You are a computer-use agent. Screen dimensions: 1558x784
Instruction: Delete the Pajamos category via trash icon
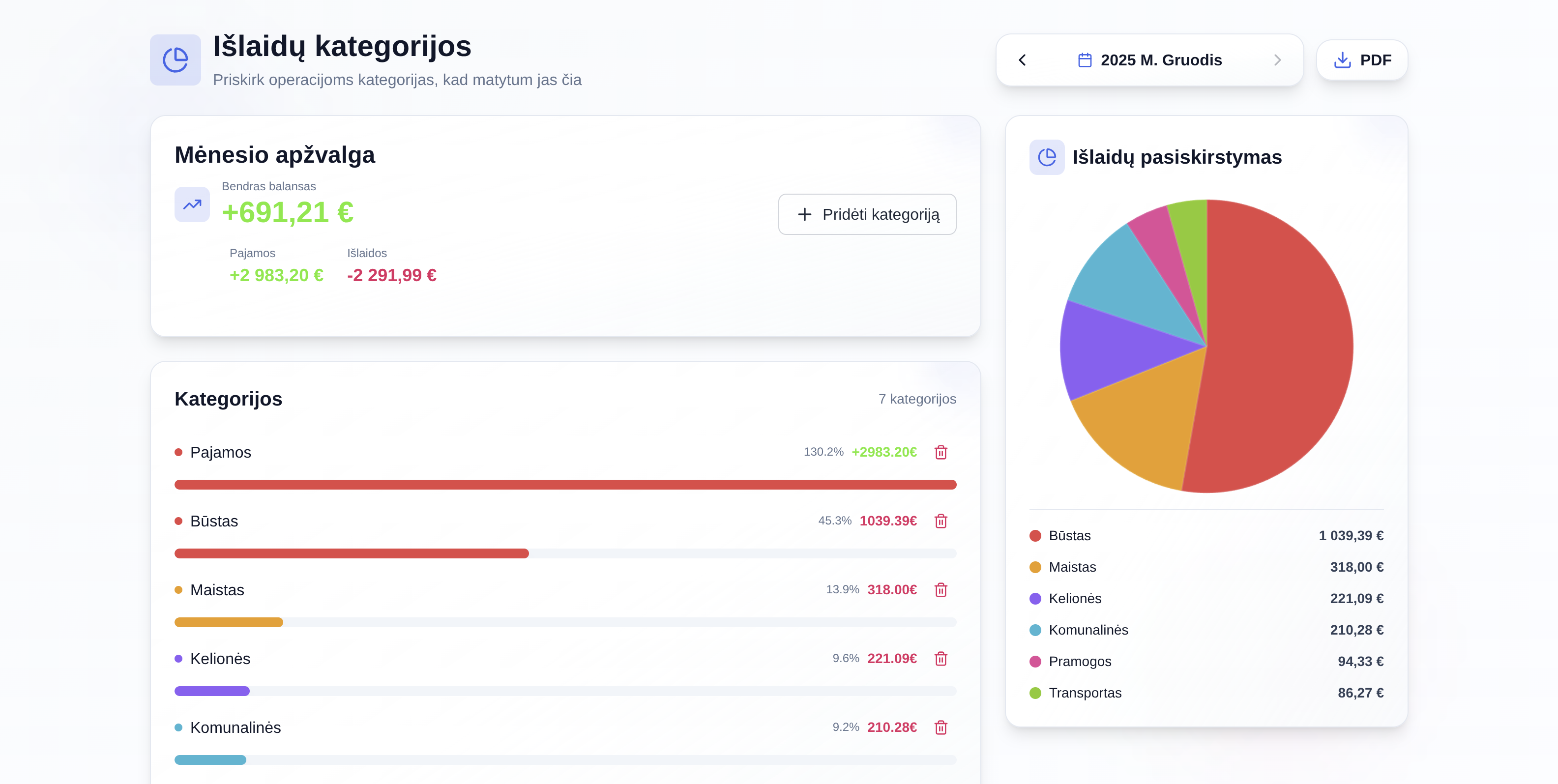[941, 452]
